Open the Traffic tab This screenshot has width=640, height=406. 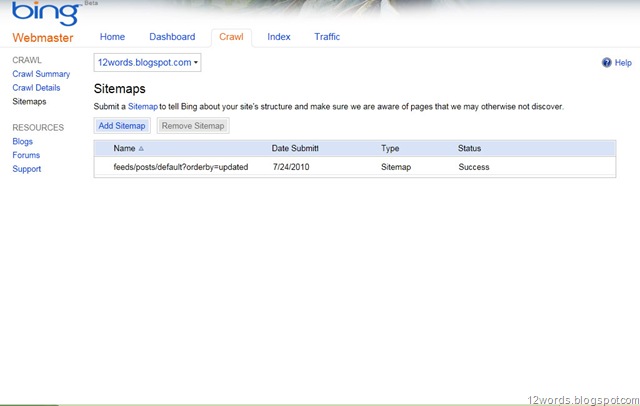tap(327, 37)
